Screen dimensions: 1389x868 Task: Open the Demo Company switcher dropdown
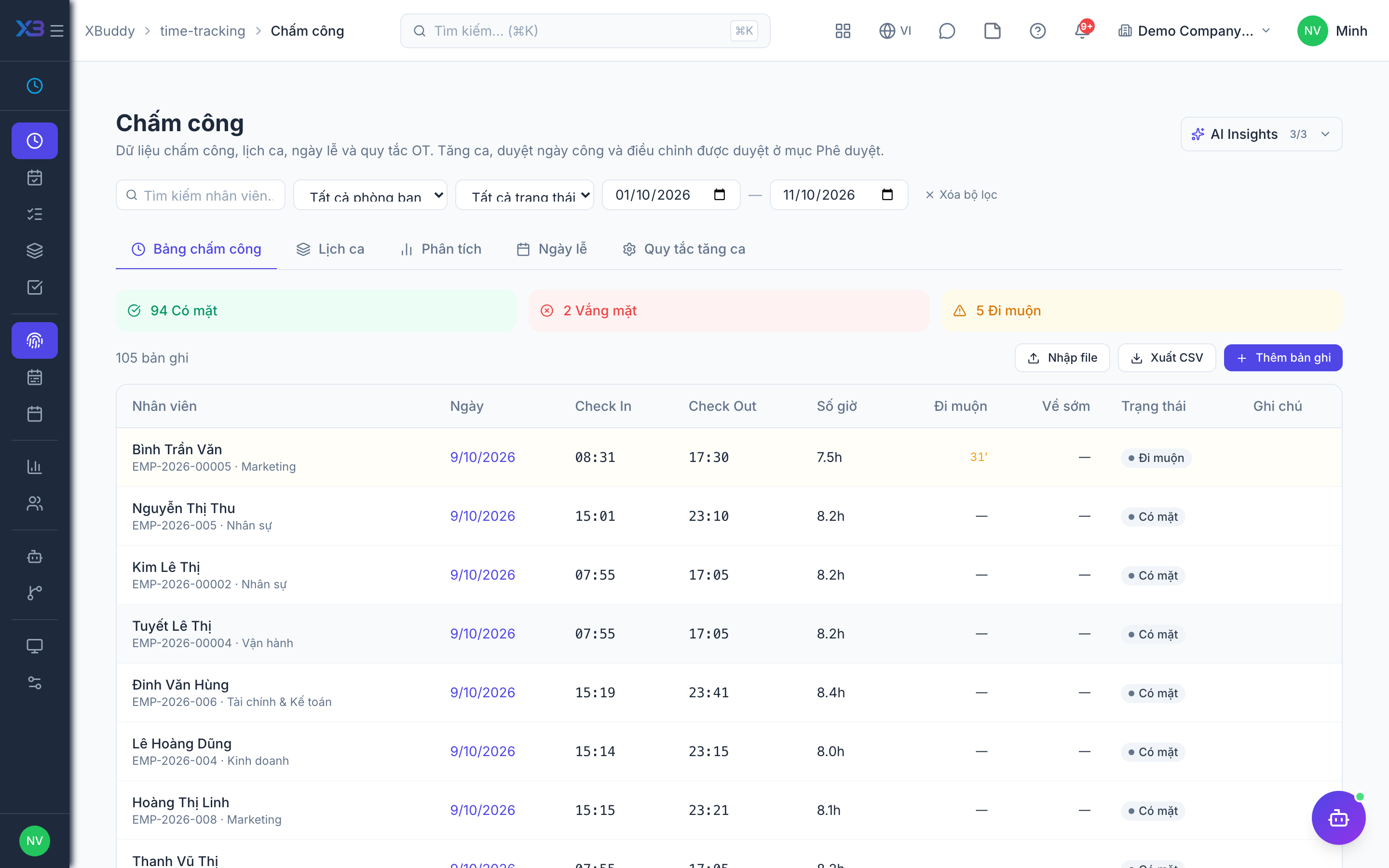click(x=1195, y=31)
